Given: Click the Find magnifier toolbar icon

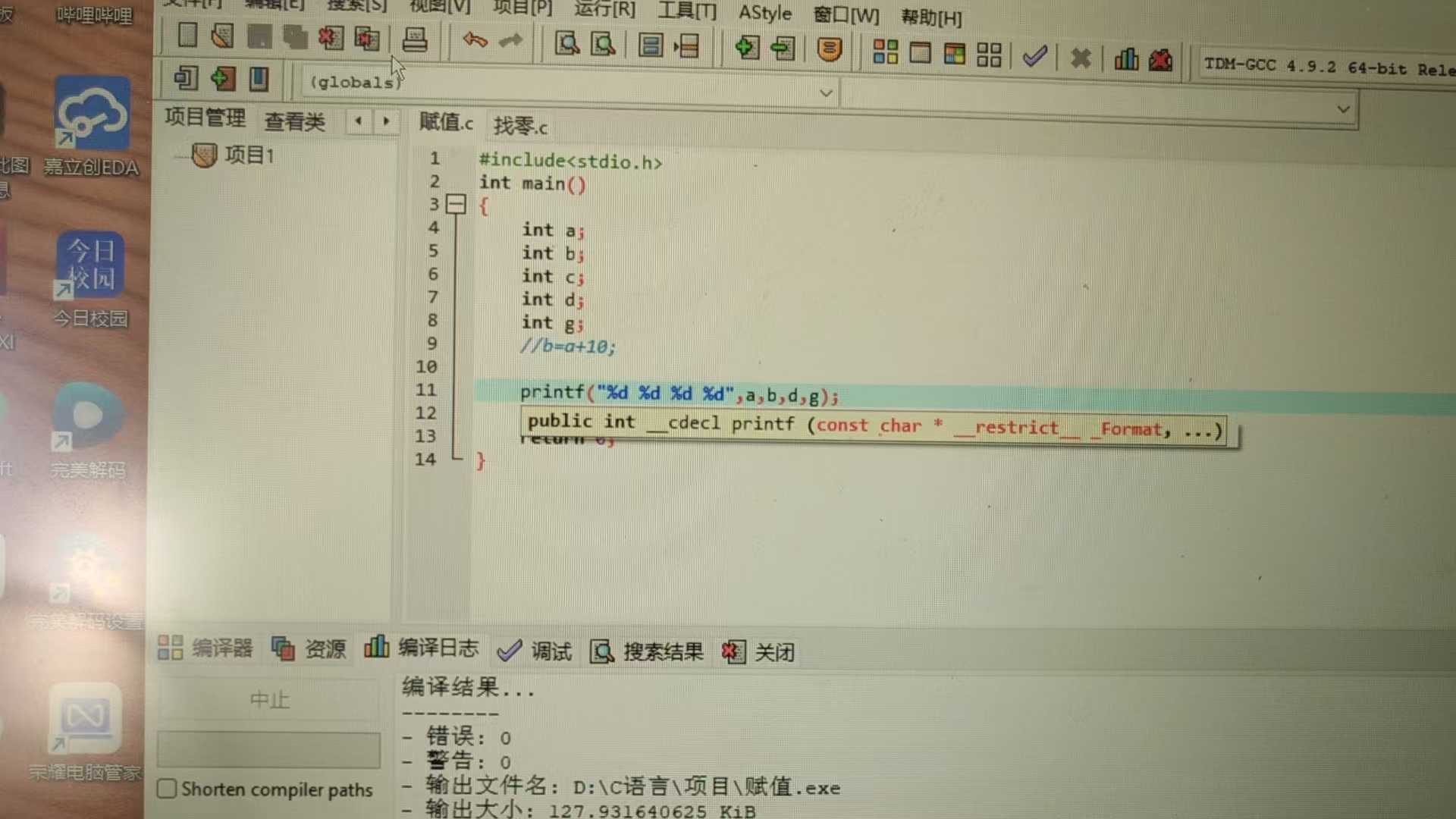Looking at the screenshot, I should 566,43.
